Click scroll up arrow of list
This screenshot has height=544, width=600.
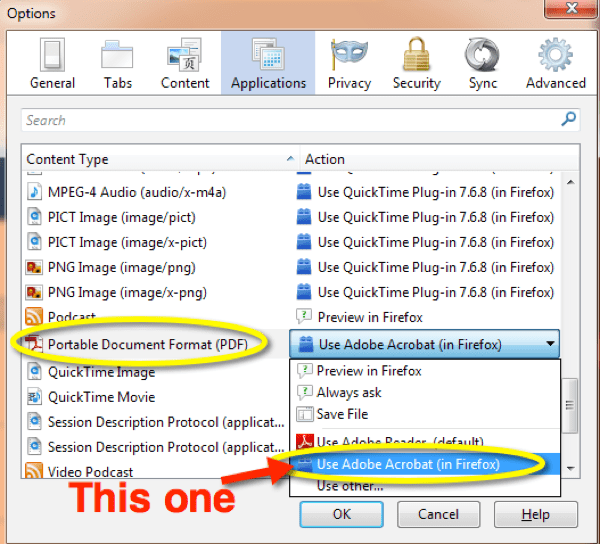571,182
